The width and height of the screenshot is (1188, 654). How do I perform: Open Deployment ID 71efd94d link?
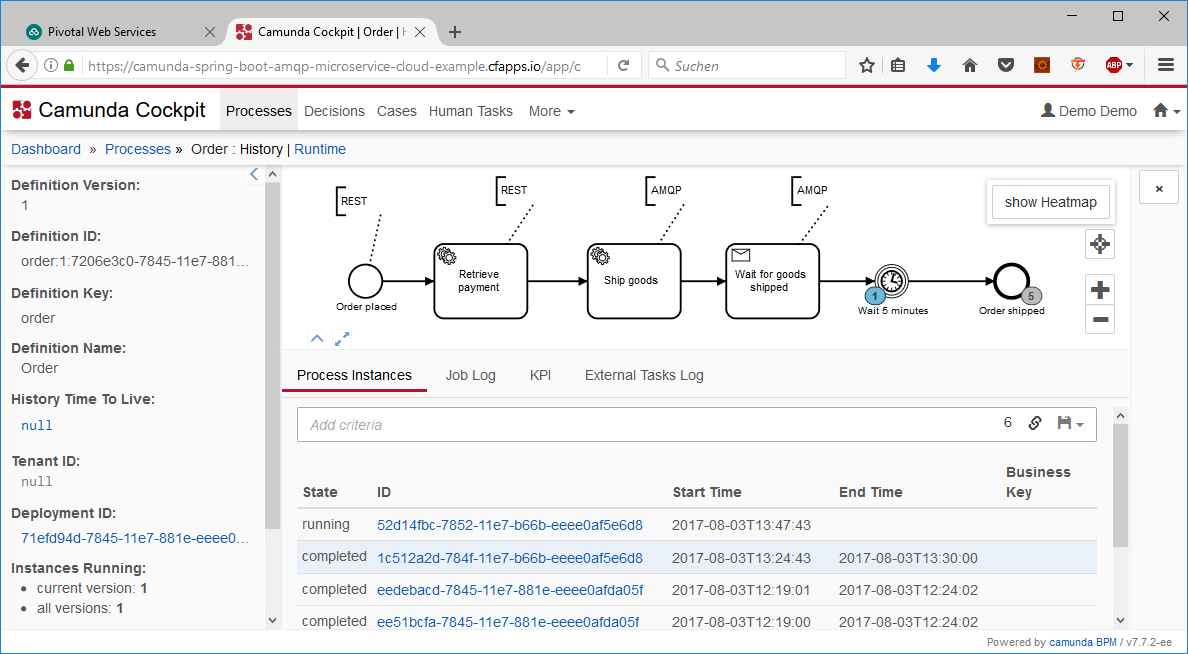135,539
